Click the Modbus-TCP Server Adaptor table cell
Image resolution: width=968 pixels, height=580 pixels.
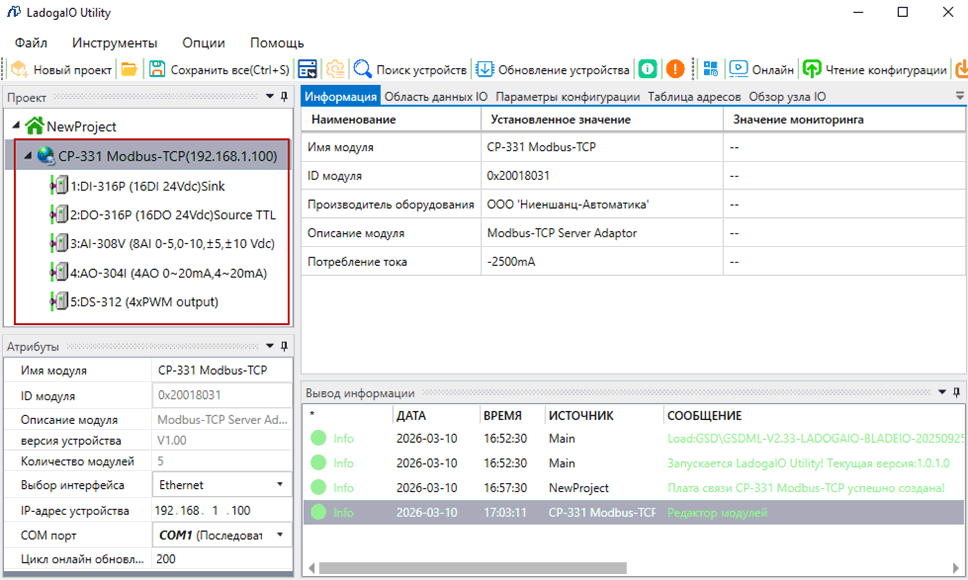click(x=602, y=233)
